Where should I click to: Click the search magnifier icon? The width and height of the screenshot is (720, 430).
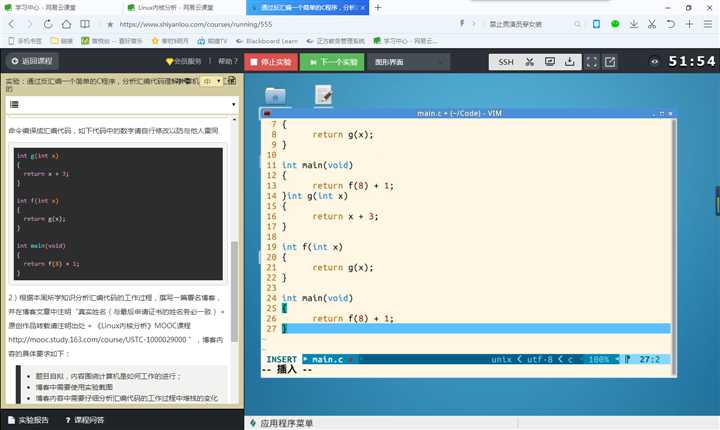click(x=577, y=24)
